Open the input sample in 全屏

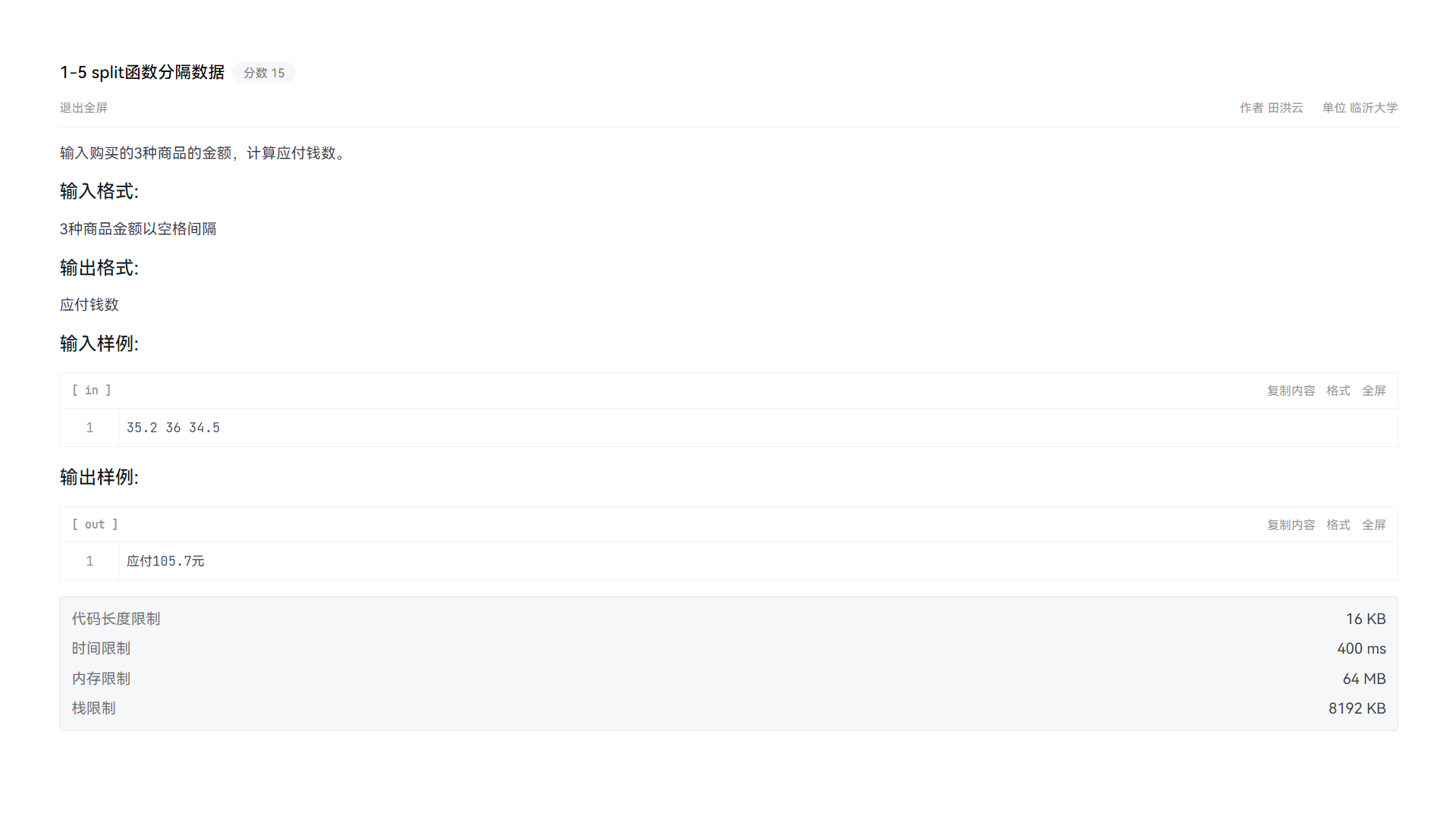[x=1373, y=391]
